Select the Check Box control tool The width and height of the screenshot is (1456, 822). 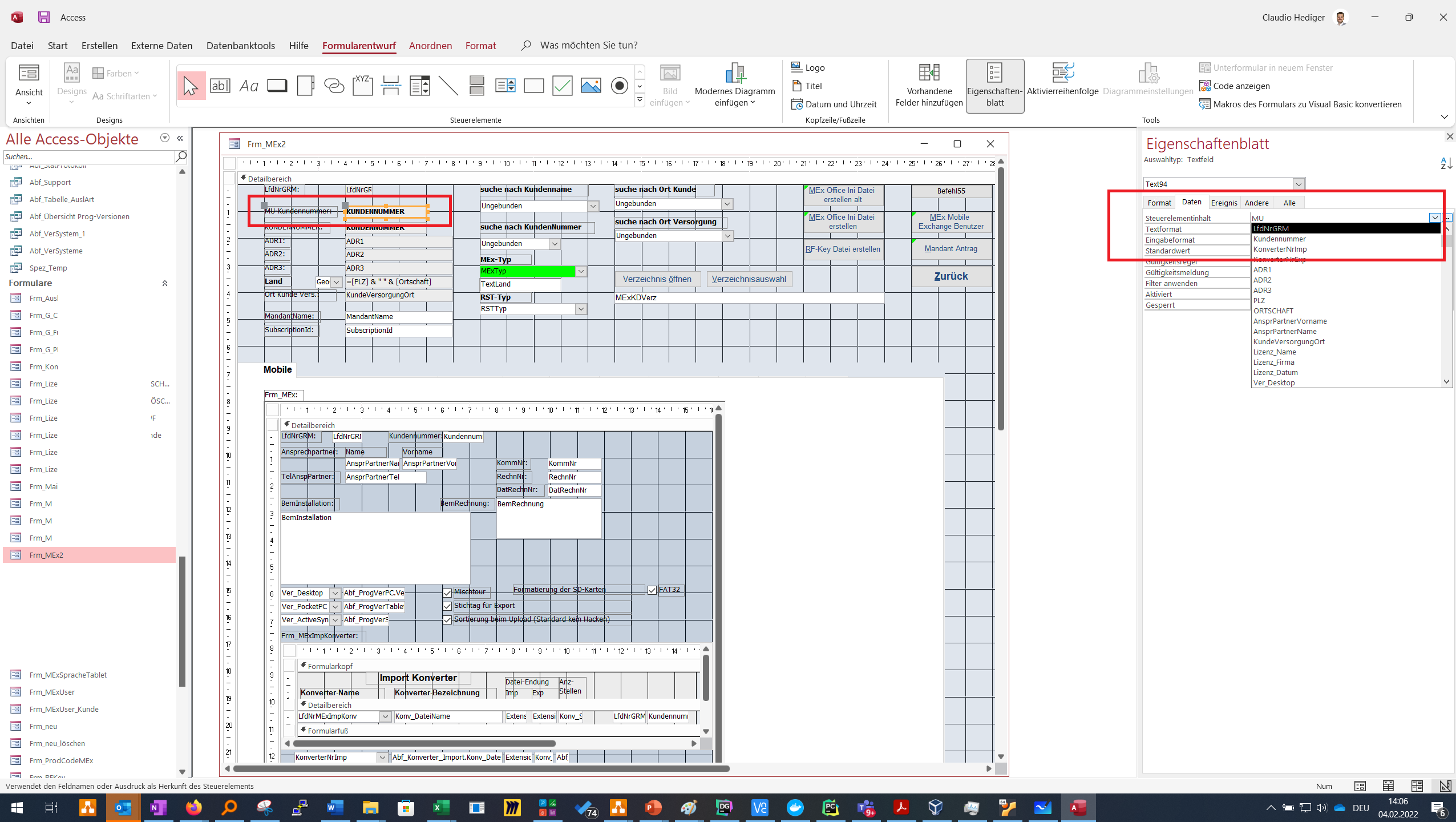click(x=563, y=86)
